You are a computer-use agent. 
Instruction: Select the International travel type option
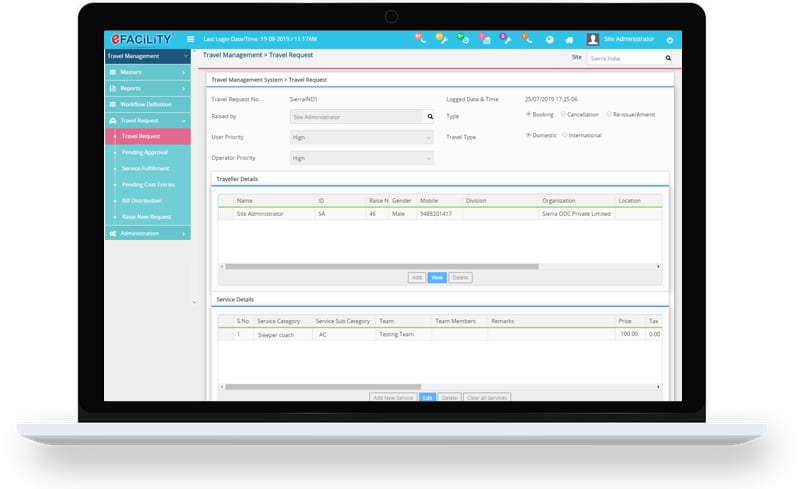[565, 135]
